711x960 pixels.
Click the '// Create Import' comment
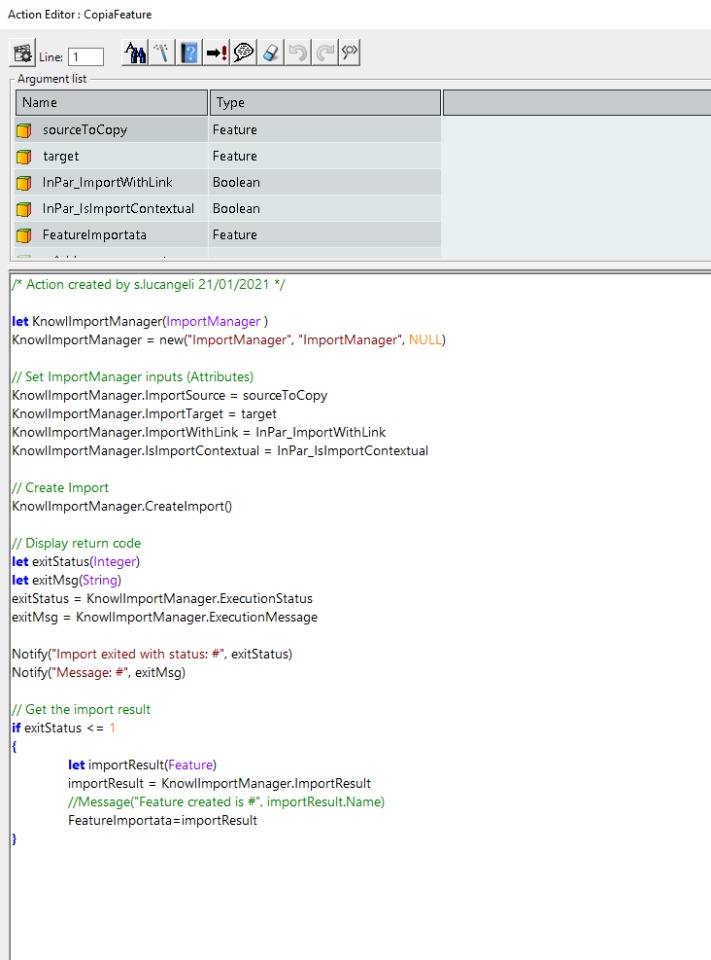[60, 488]
